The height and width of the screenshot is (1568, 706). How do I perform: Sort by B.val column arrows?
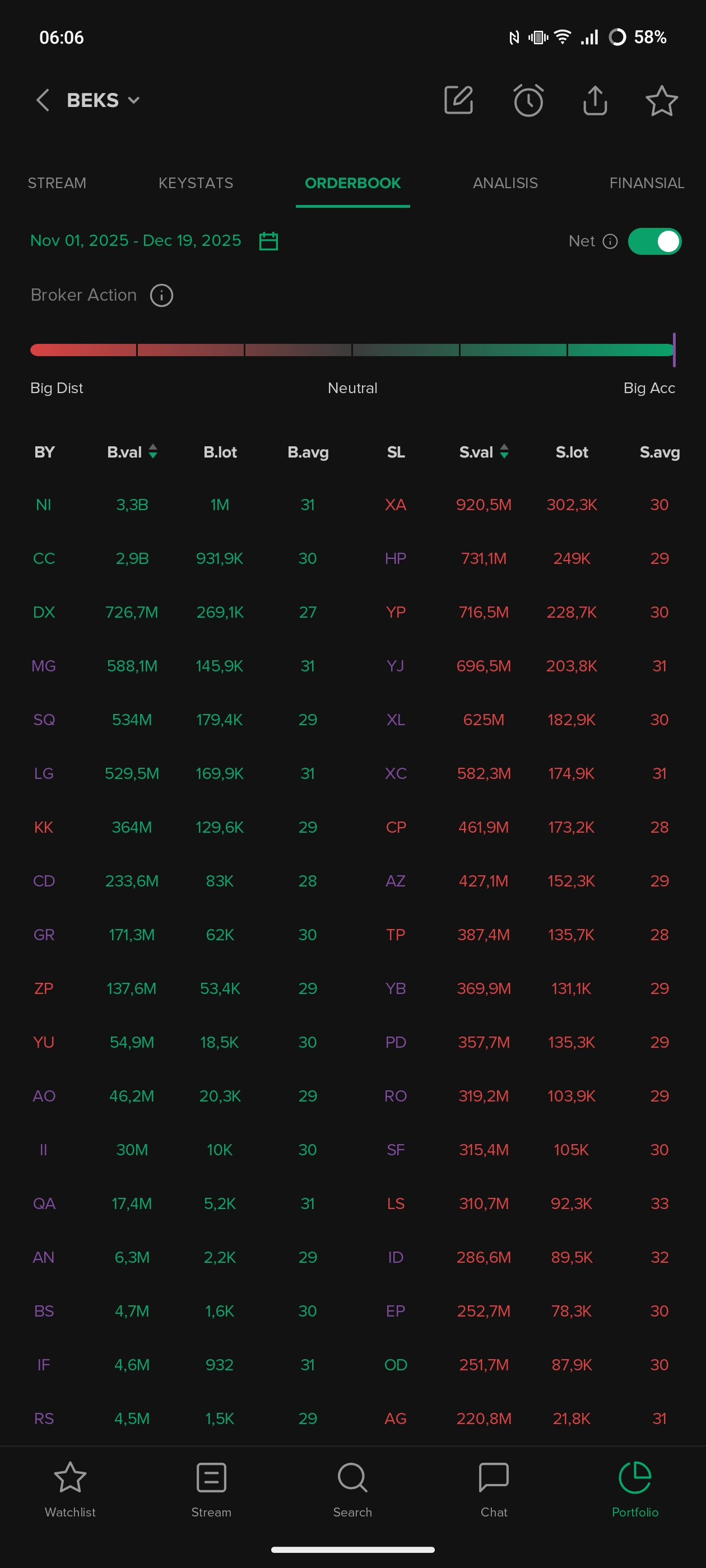point(153,452)
